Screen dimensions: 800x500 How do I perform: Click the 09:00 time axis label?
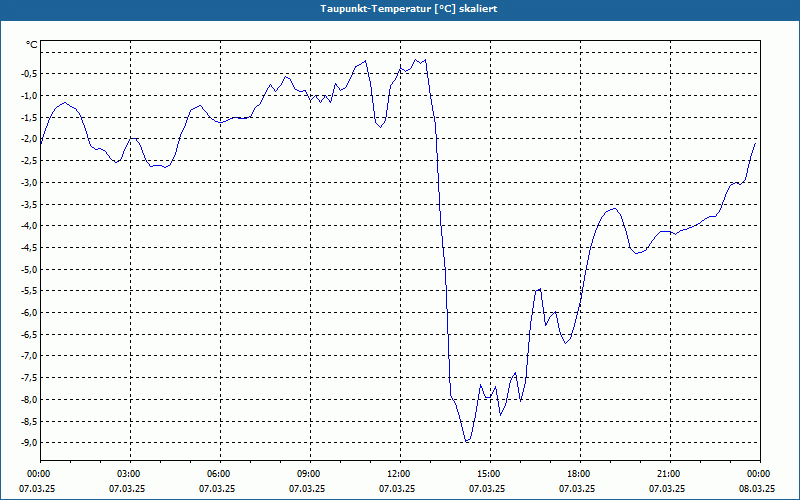point(310,474)
